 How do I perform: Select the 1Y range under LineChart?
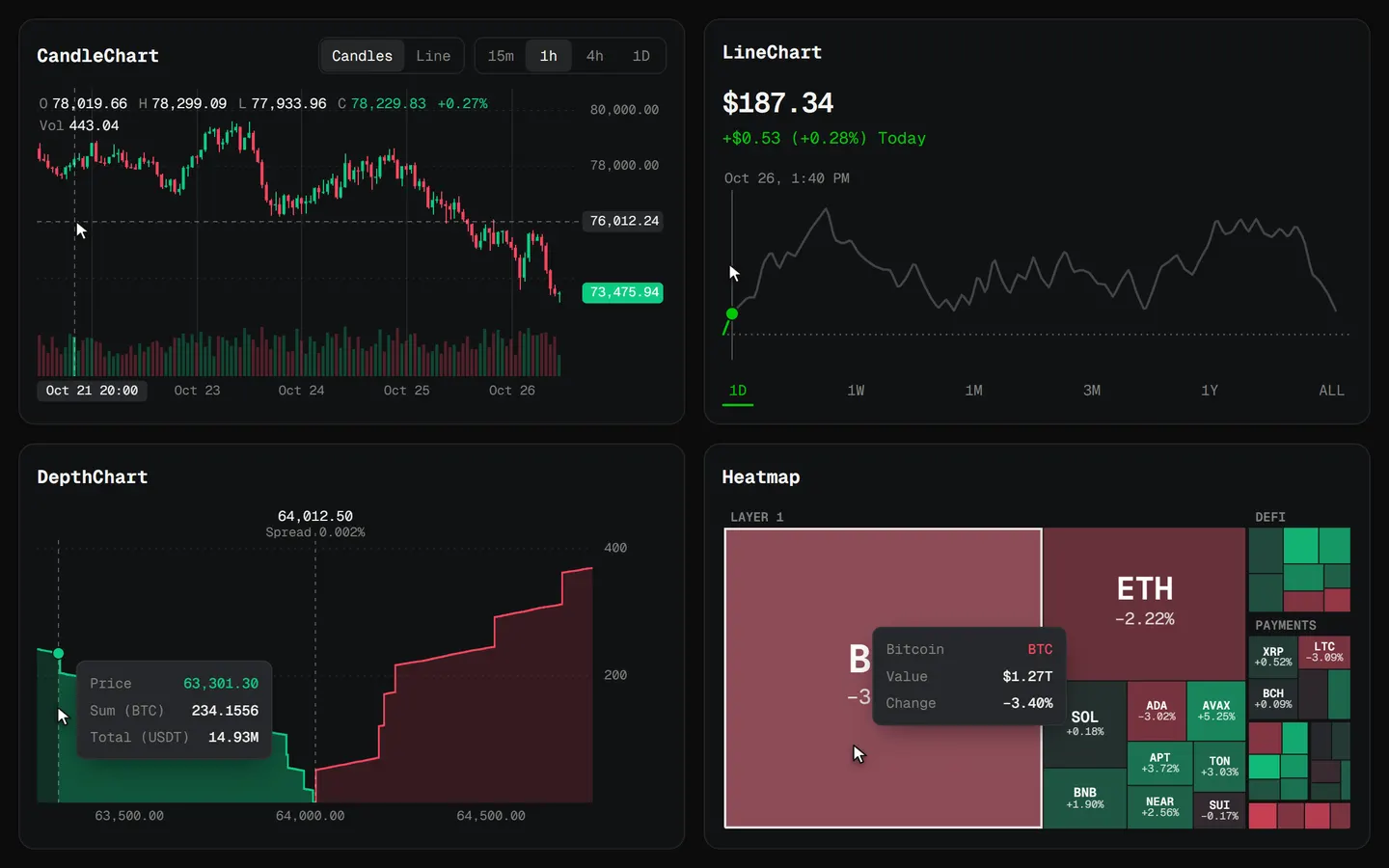(x=1210, y=391)
